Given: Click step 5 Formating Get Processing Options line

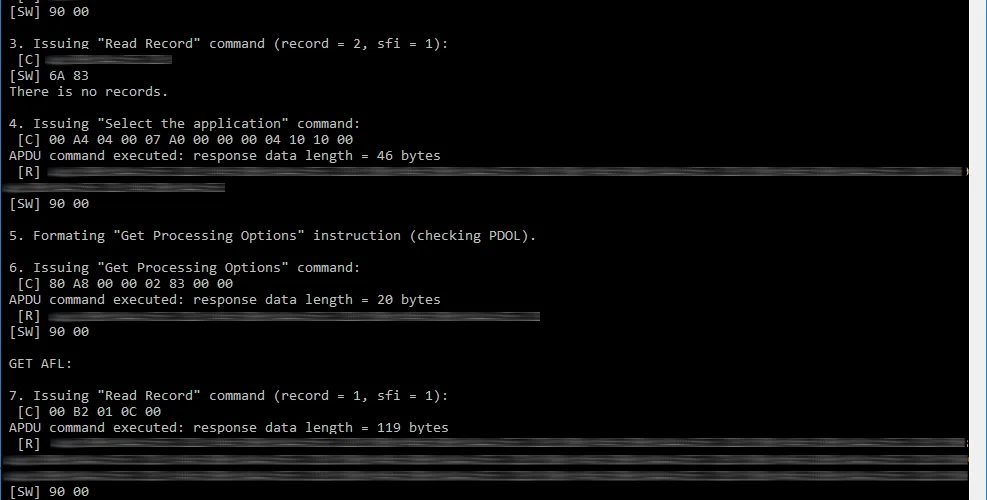Looking at the screenshot, I should (x=273, y=236).
